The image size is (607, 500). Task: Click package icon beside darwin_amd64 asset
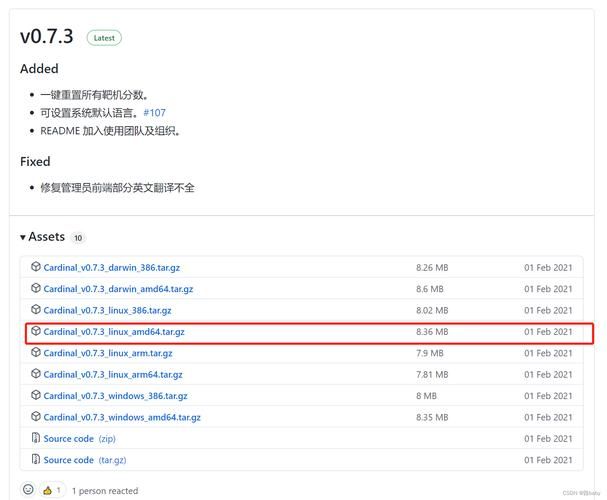(x=36, y=288)
